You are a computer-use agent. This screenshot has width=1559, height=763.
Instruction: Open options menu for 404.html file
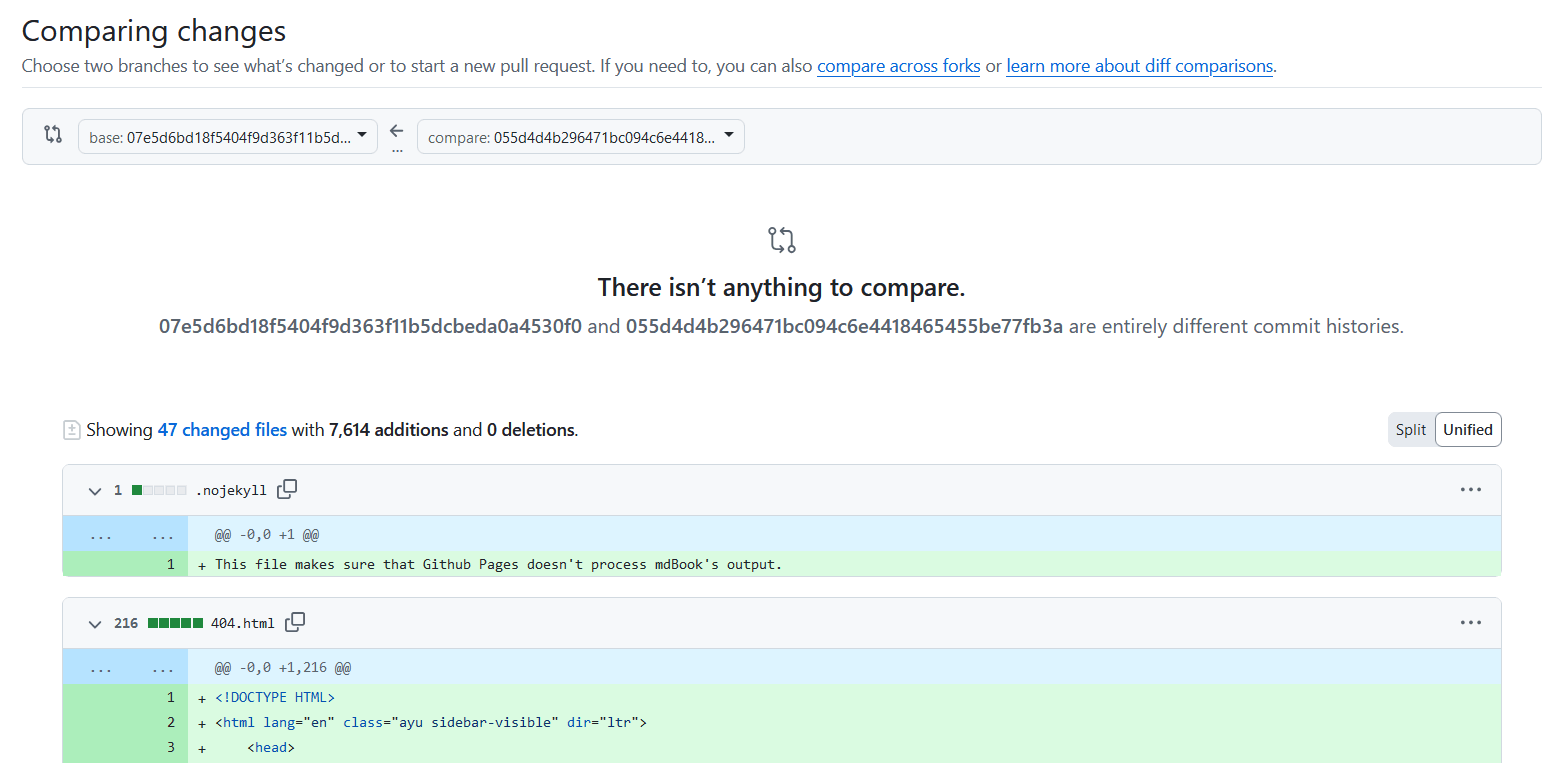pyautogui.click(x=1469, y=623)
